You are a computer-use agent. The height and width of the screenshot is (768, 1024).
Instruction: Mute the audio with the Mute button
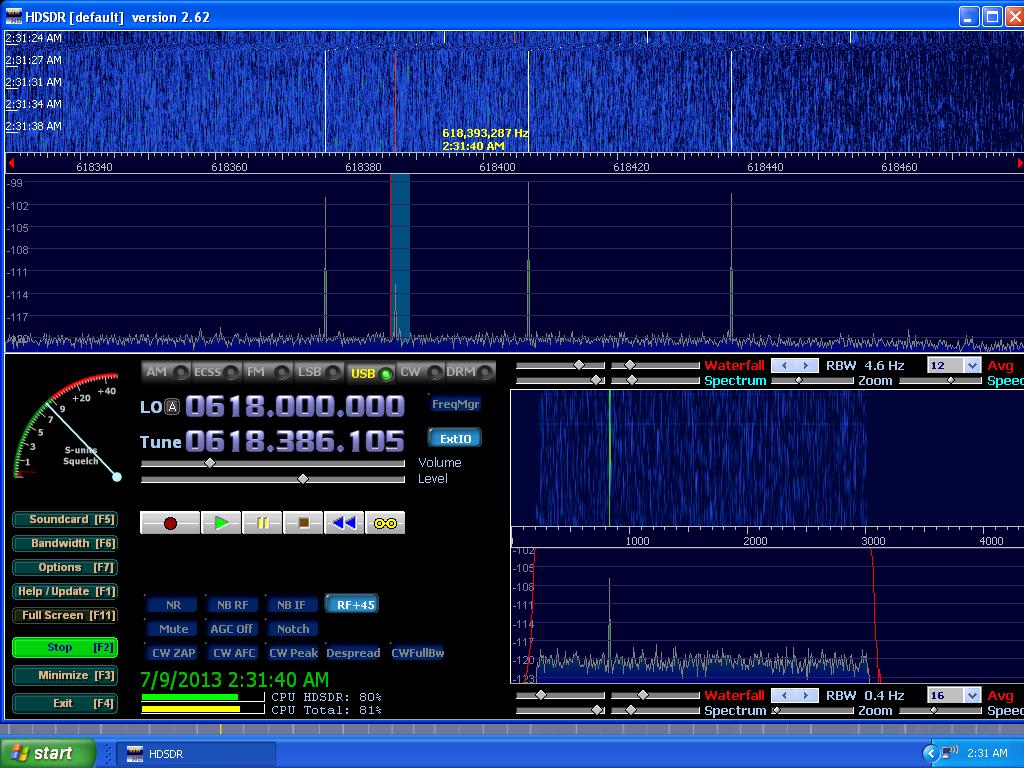[x=173, y=629]
